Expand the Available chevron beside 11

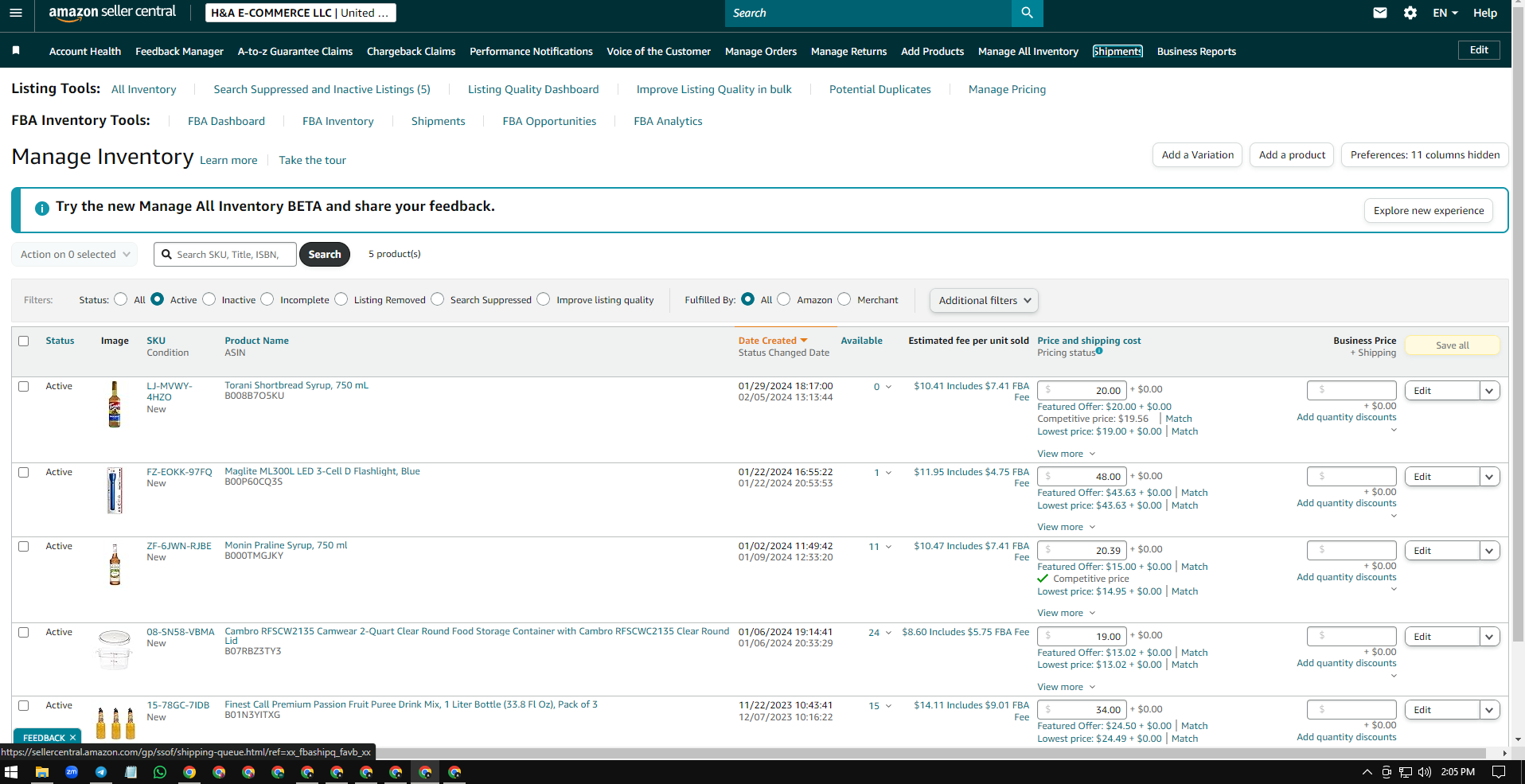[x=889, y=547]
